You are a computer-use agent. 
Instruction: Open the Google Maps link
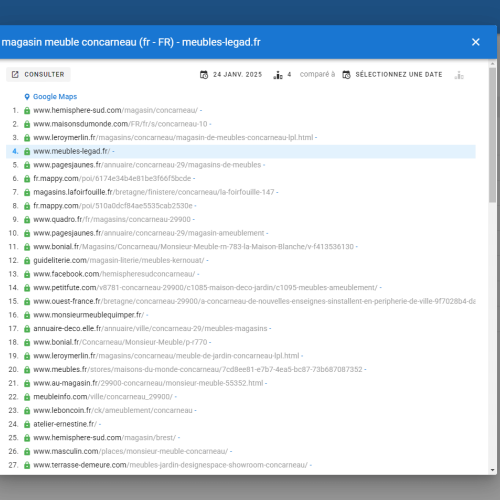point(55,97)
